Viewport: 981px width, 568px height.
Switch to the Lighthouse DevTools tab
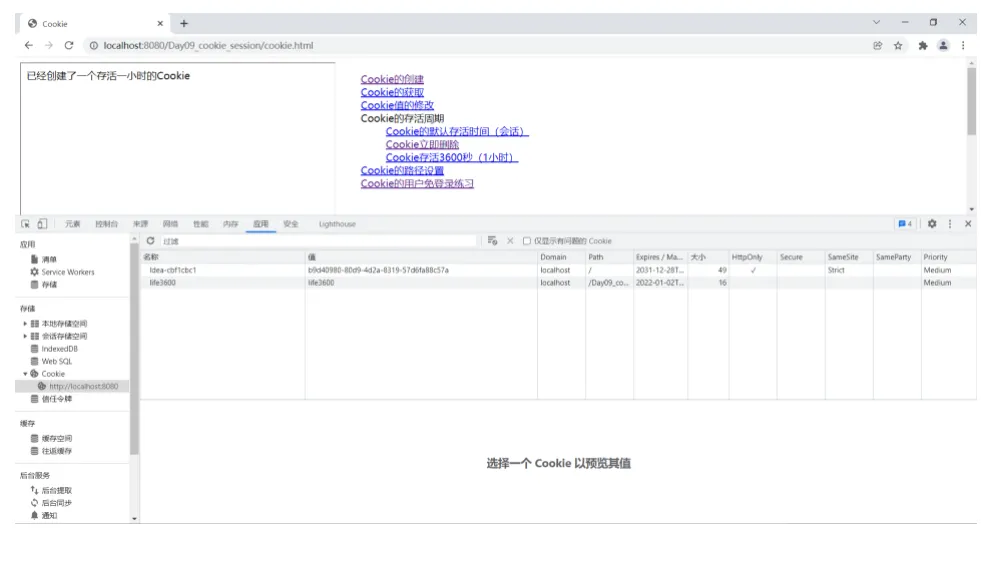pyautogui.click(x=337, y=224)
